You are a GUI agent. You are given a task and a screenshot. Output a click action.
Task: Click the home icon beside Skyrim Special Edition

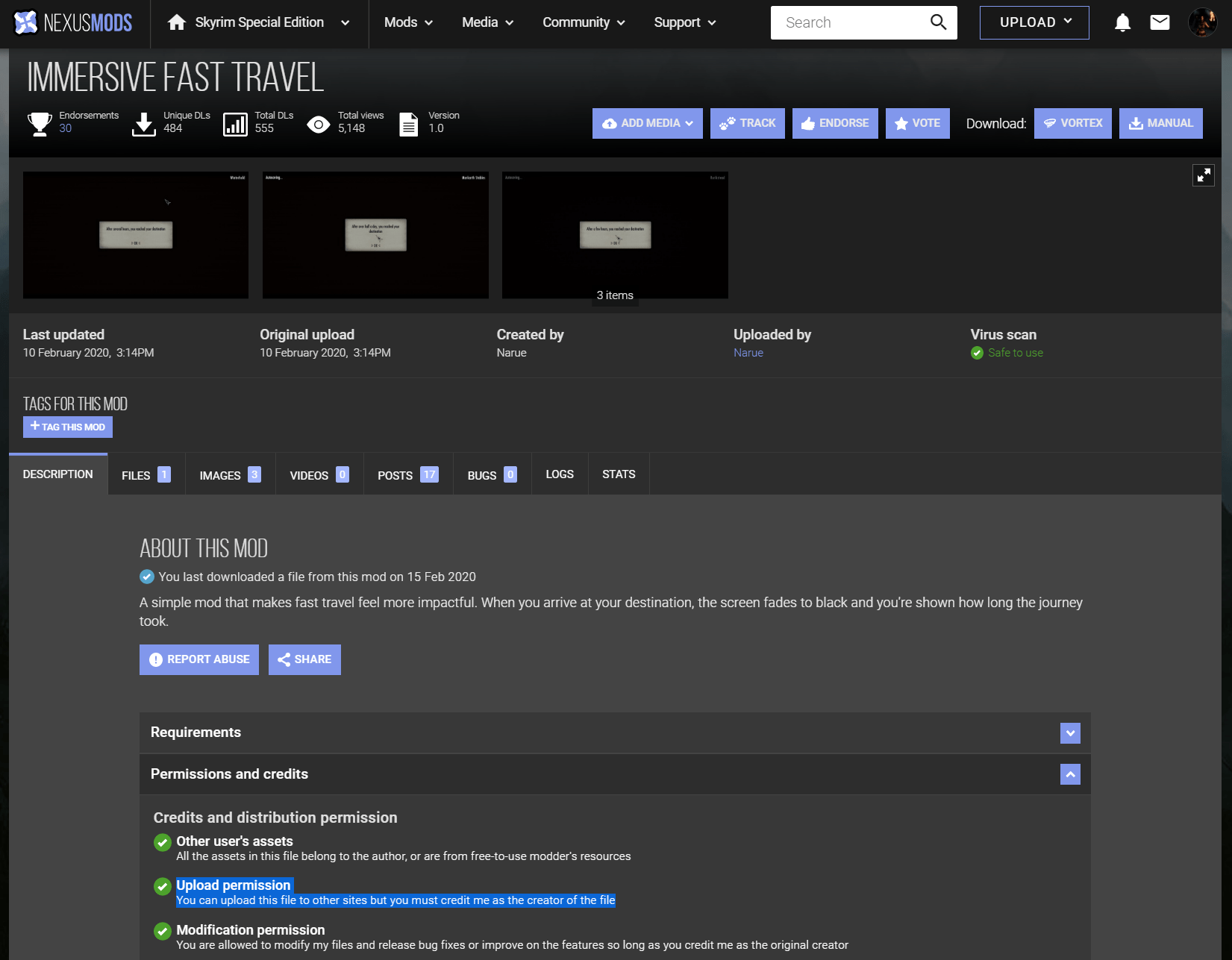click(177, 22)
